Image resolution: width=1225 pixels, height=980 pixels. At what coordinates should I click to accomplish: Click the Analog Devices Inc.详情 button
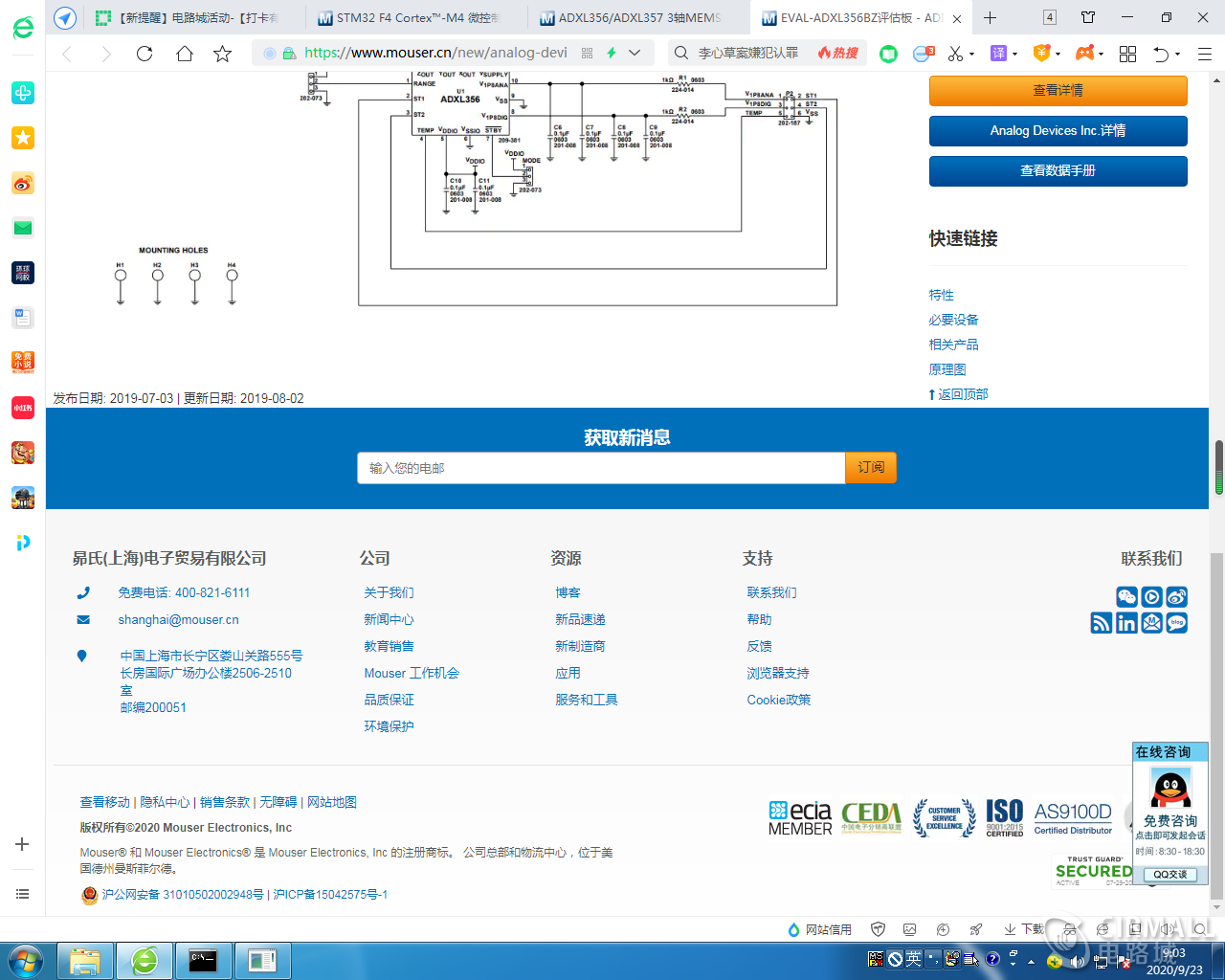tap(1058, 131)
